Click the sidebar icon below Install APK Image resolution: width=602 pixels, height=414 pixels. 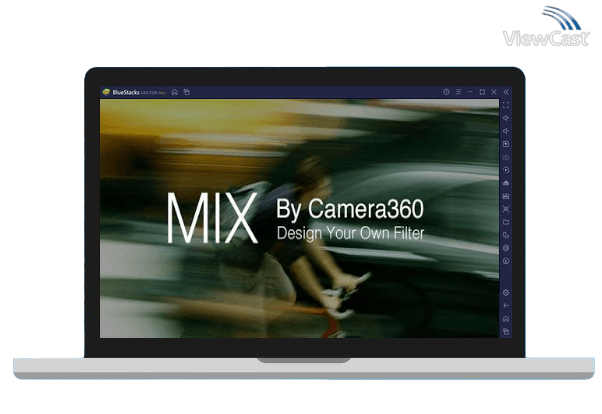506,196
